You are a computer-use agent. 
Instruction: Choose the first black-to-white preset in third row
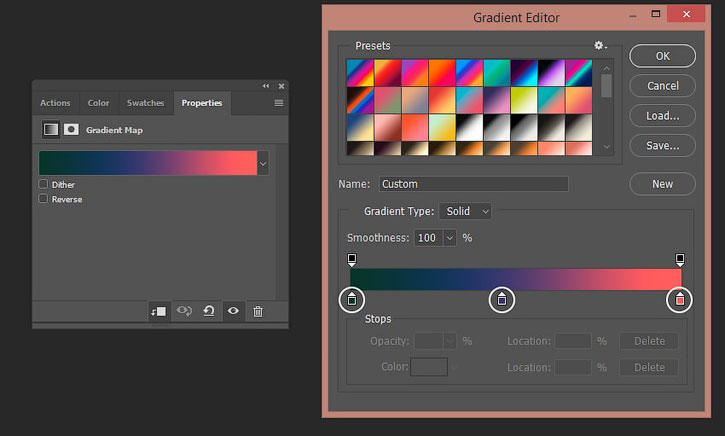tap(469, 128)
